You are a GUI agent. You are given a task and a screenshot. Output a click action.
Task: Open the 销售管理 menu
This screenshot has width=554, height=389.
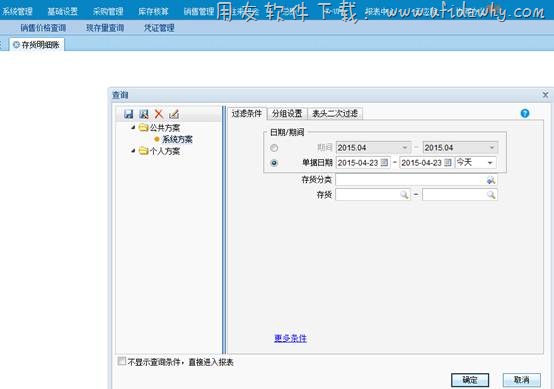click(x=199, y=11)
